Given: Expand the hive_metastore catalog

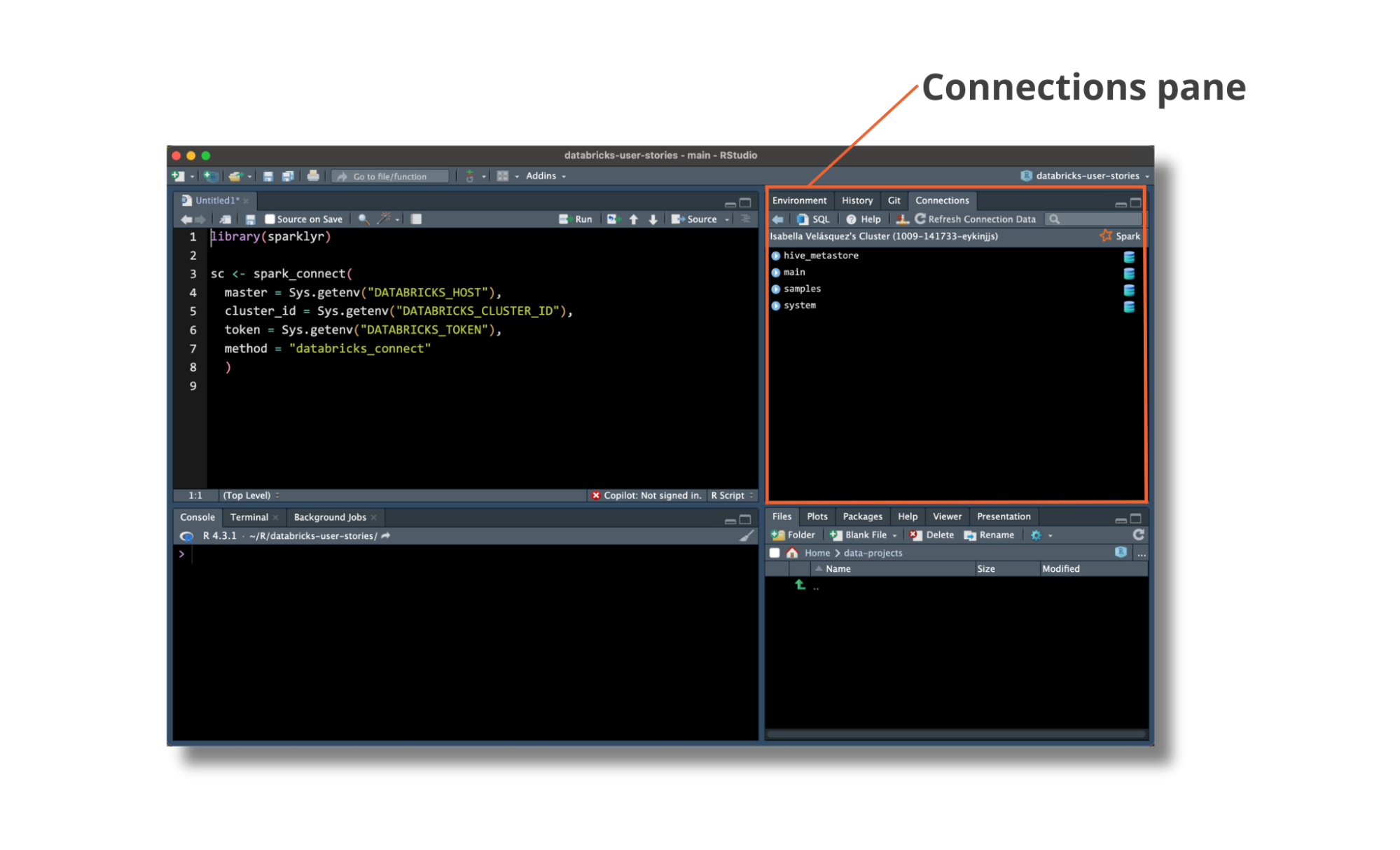Looking at the screenshot, I should [x=776, y=256].
